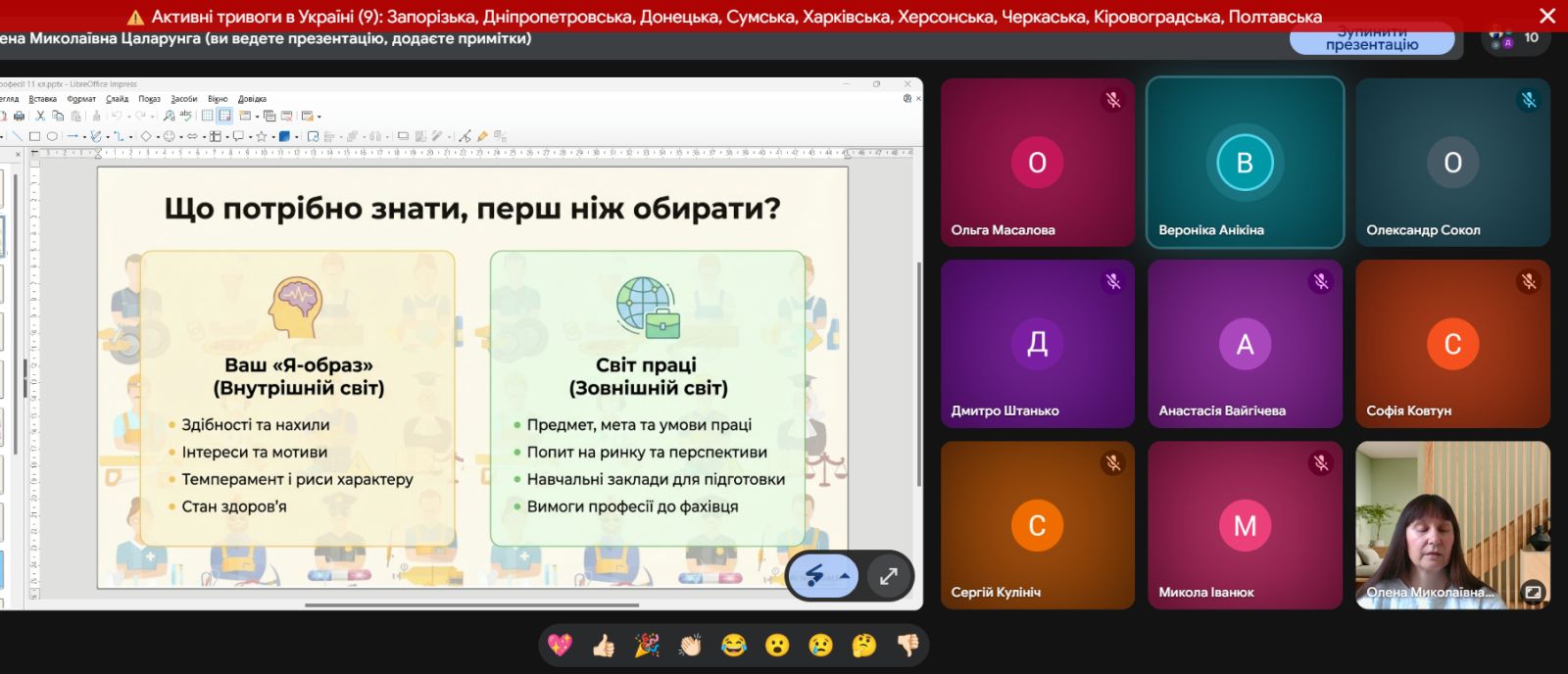
Task: Open participants list showing 10
Action: point(1516,38)
